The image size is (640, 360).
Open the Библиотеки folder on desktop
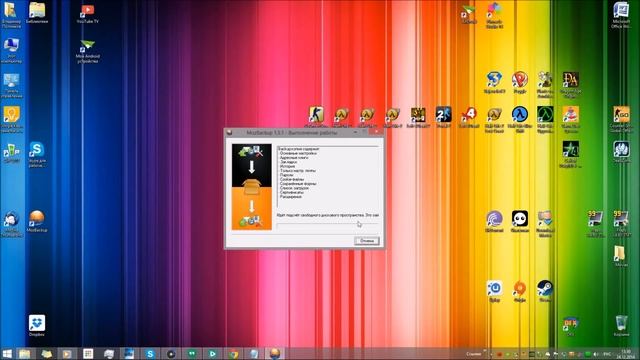[x=37, y=13]
